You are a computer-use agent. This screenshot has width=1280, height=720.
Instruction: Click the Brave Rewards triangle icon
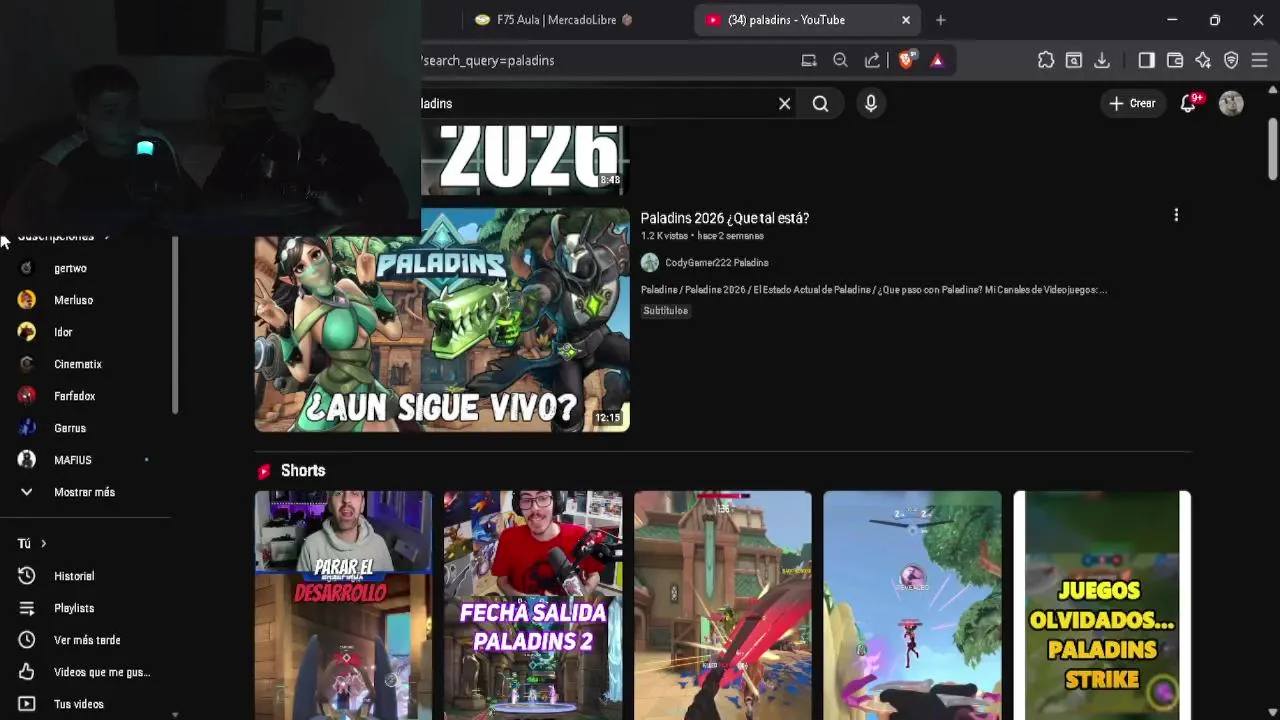click(x=937, y=60)
